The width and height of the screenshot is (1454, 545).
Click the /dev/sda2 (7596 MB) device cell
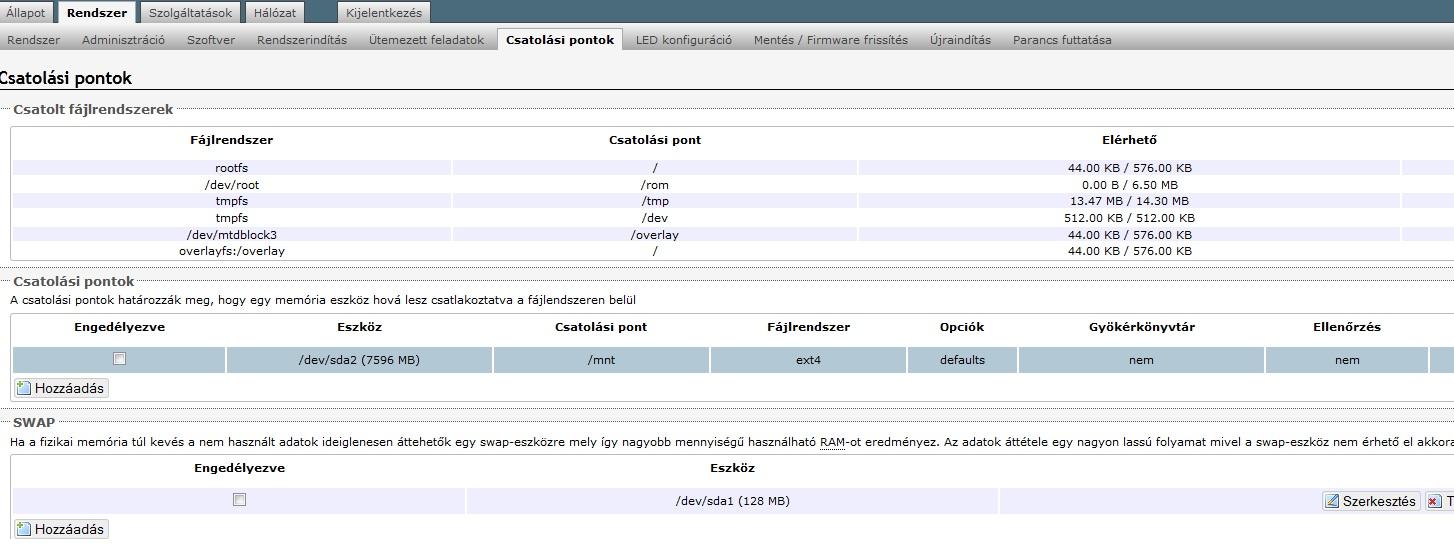click(x=359, y=360)
